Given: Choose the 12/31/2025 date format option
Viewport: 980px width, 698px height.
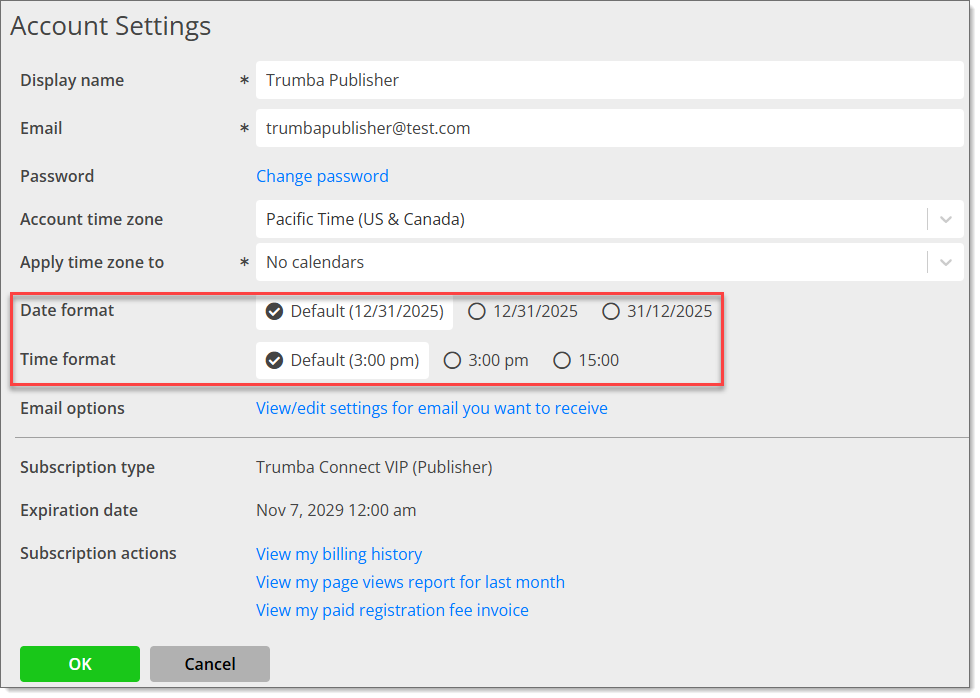Looking at the screenshot, I should [x=523, y=311].
